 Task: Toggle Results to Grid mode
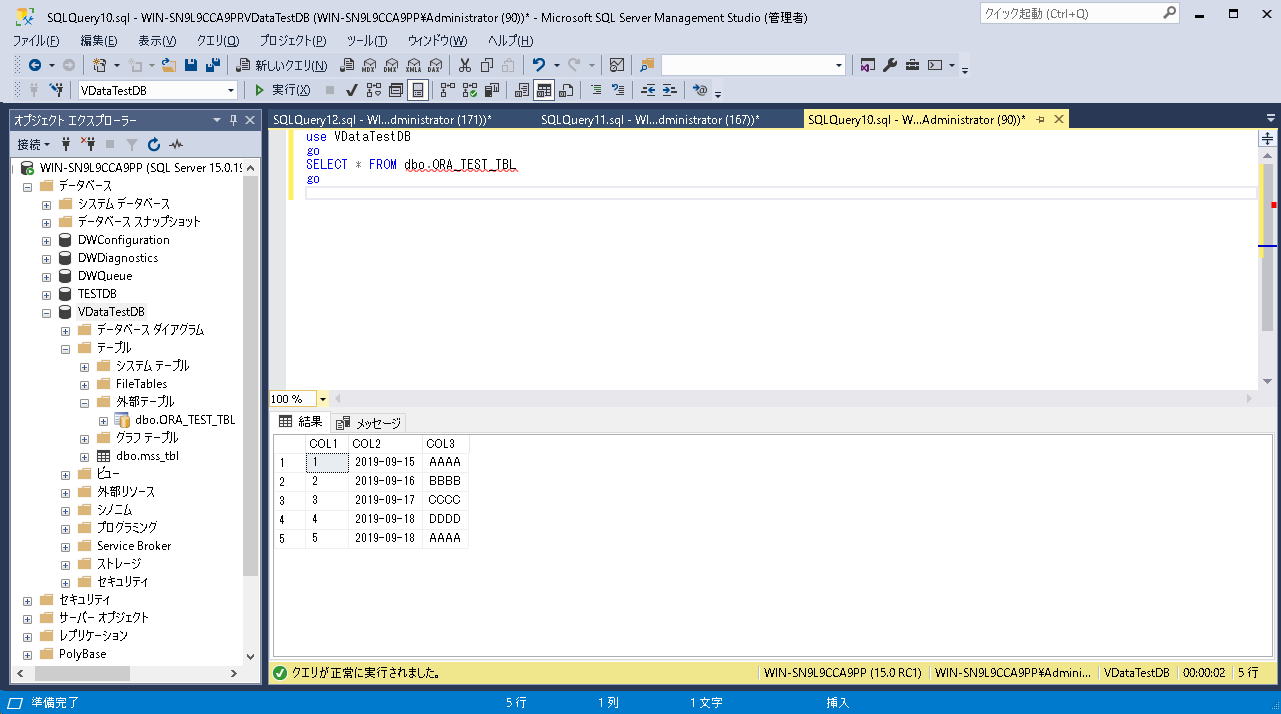pyautogui.click(x=544, y=90)
